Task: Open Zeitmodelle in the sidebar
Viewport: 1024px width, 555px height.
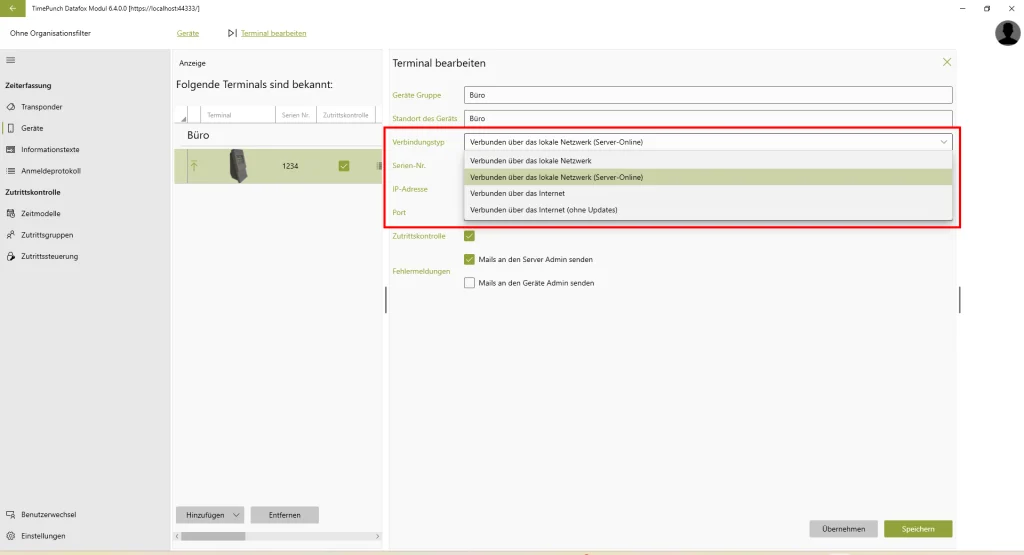Action: tap(40, 214)
